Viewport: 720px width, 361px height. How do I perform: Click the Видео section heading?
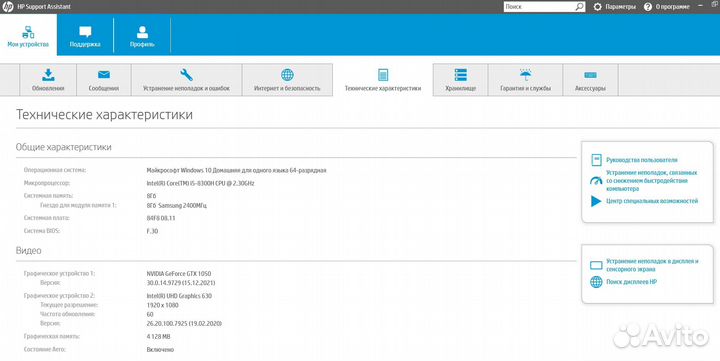click(x=28, y=250)
